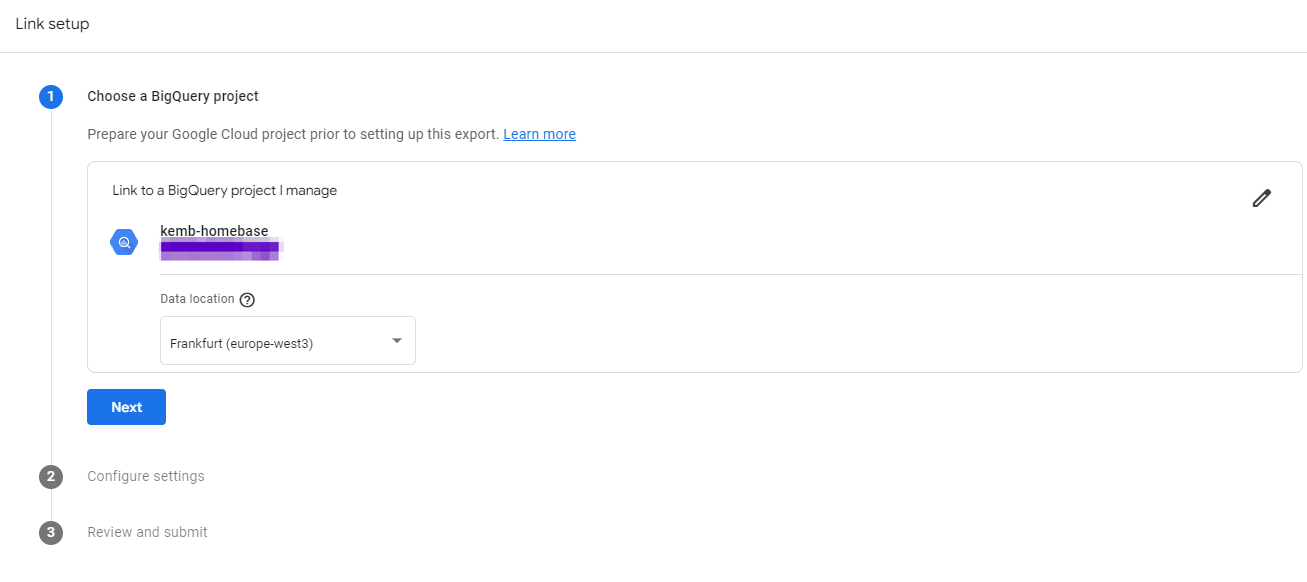The image size is (1307, 582).
Task: Click the BigQuery hexagon project icon
Action: click(x=124, y=242)
